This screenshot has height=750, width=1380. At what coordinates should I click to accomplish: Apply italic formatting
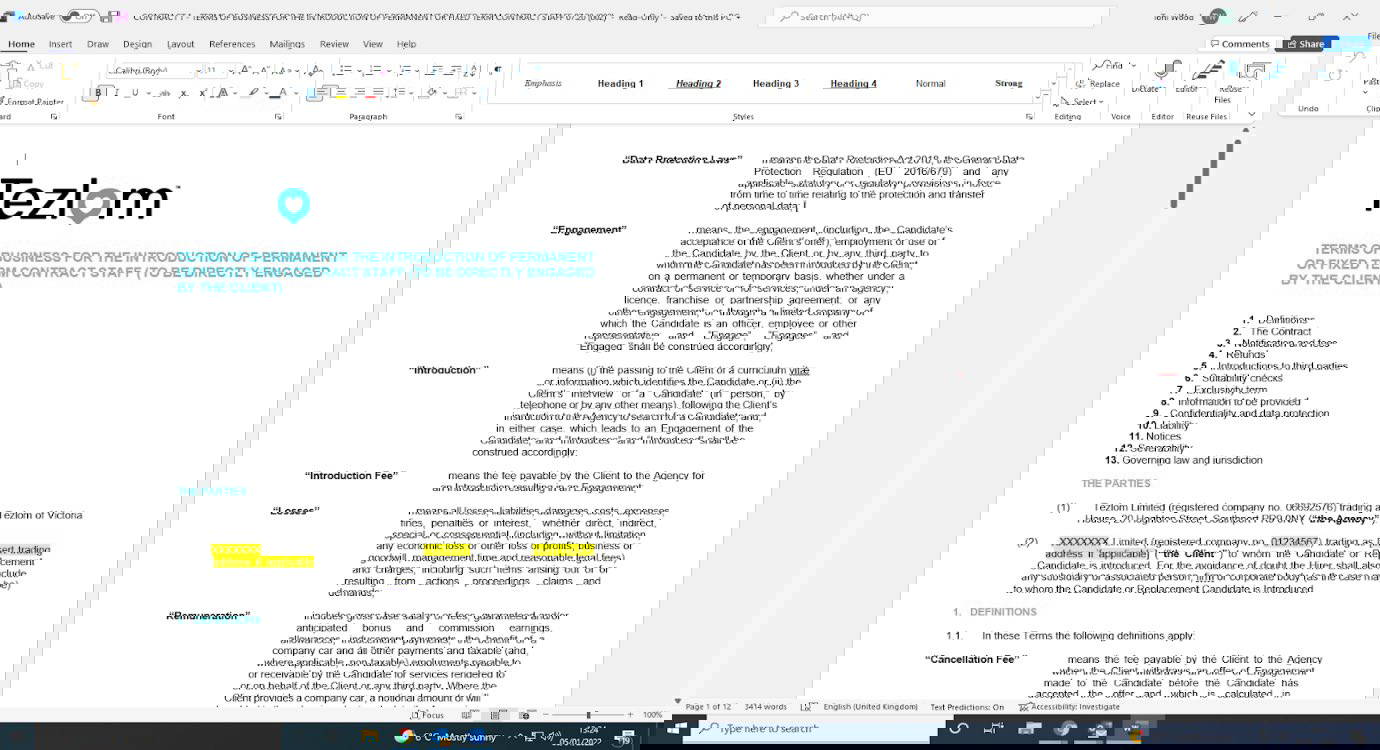coord(115,93)
